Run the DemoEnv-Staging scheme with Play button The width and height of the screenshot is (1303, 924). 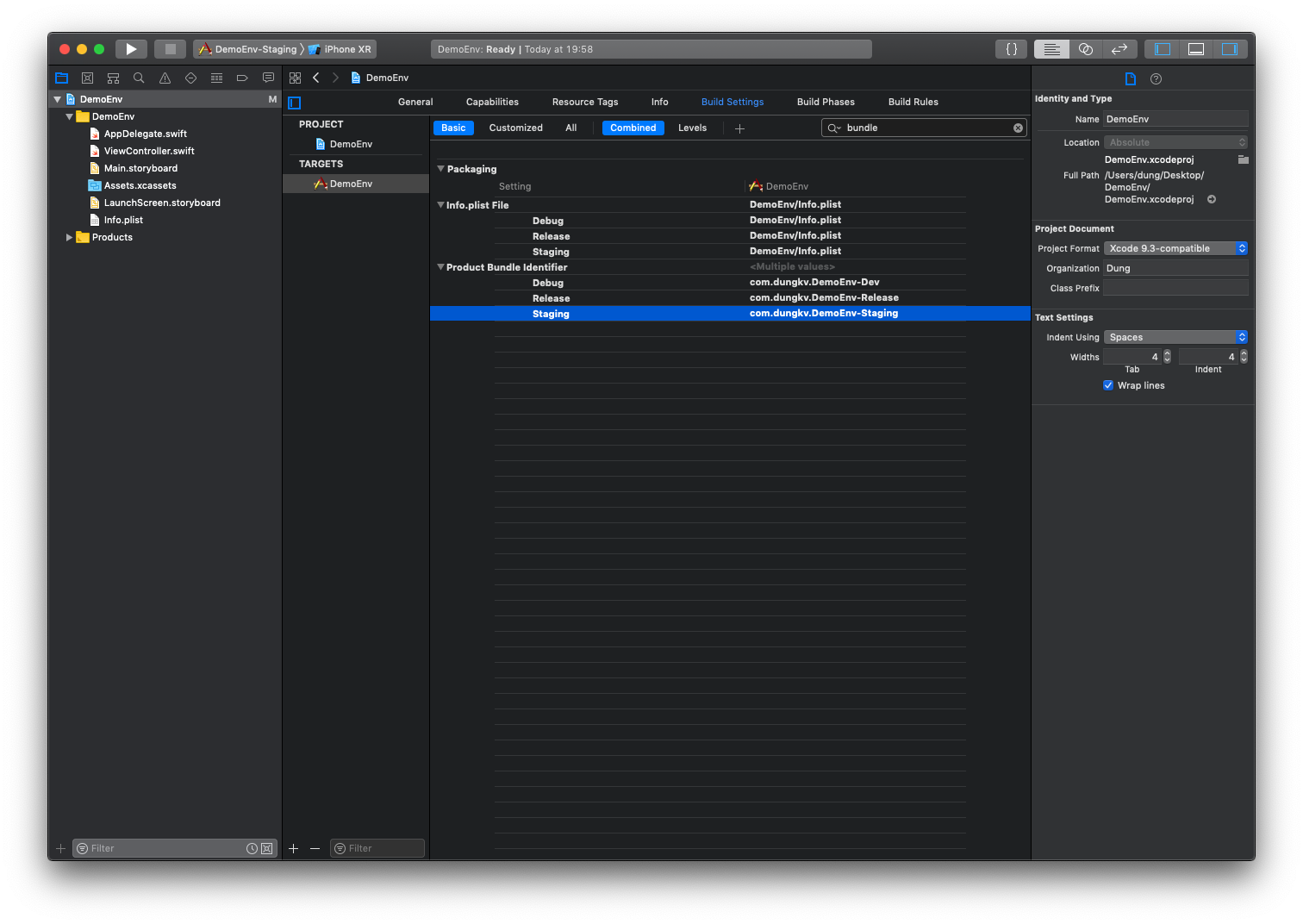point(131,49)
